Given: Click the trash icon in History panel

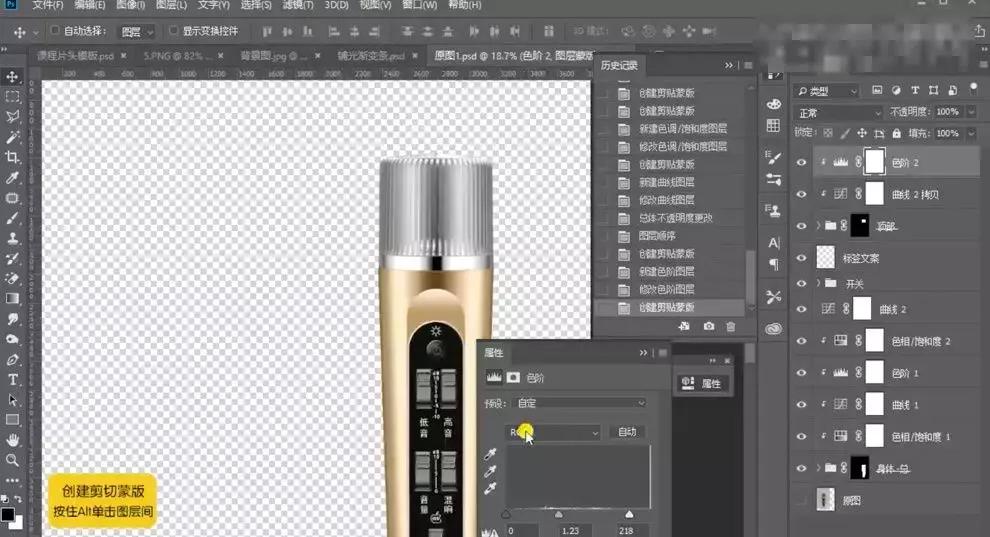Looking at the screenshot, I should coord(731,326).
